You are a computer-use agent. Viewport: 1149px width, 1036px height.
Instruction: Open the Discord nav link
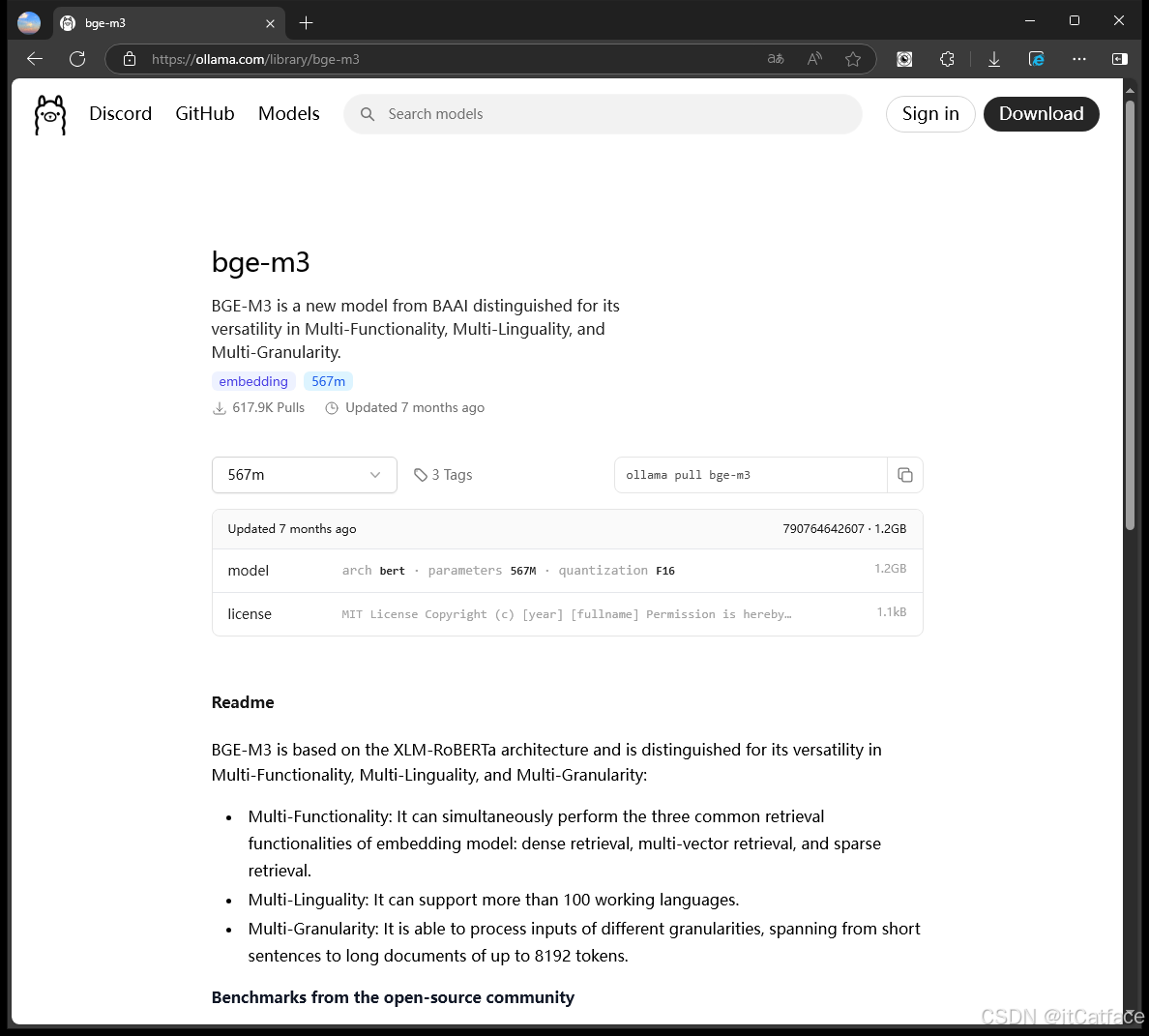coord(120,113)
